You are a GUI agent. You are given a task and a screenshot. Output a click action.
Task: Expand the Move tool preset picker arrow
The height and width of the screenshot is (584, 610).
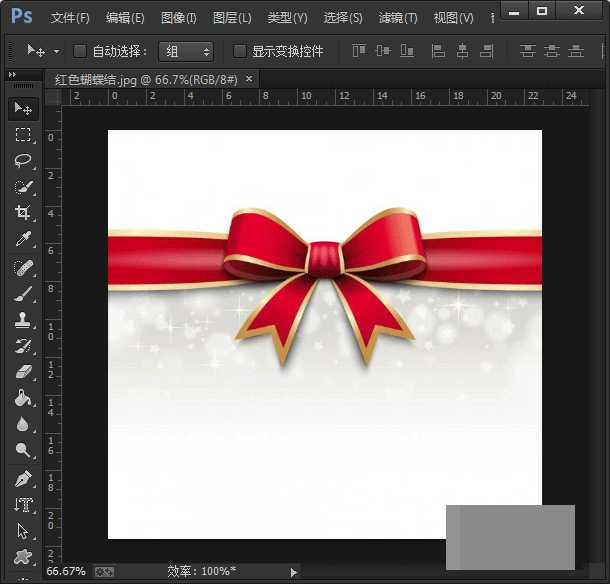pos(57,51)
